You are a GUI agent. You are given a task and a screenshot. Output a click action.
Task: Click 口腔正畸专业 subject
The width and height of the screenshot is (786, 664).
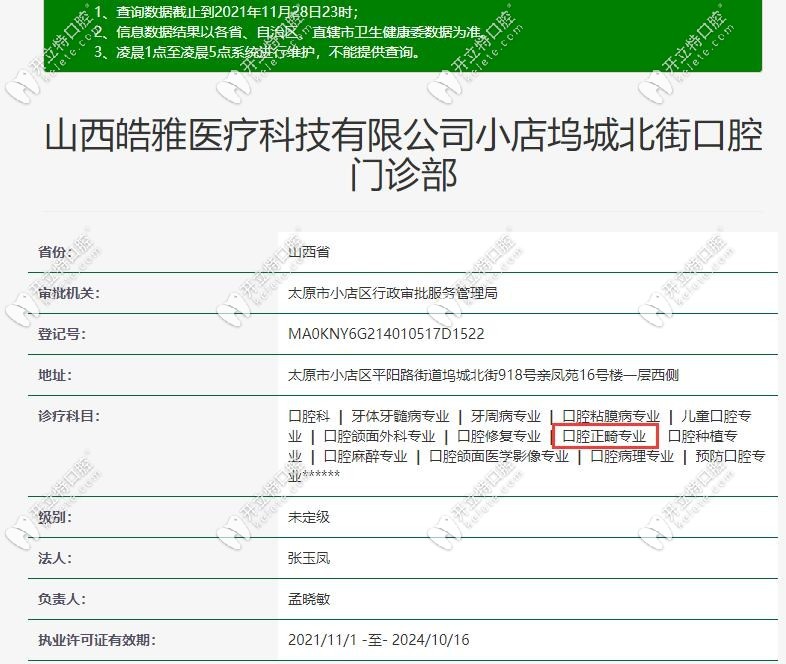click(x=604, y=436)
